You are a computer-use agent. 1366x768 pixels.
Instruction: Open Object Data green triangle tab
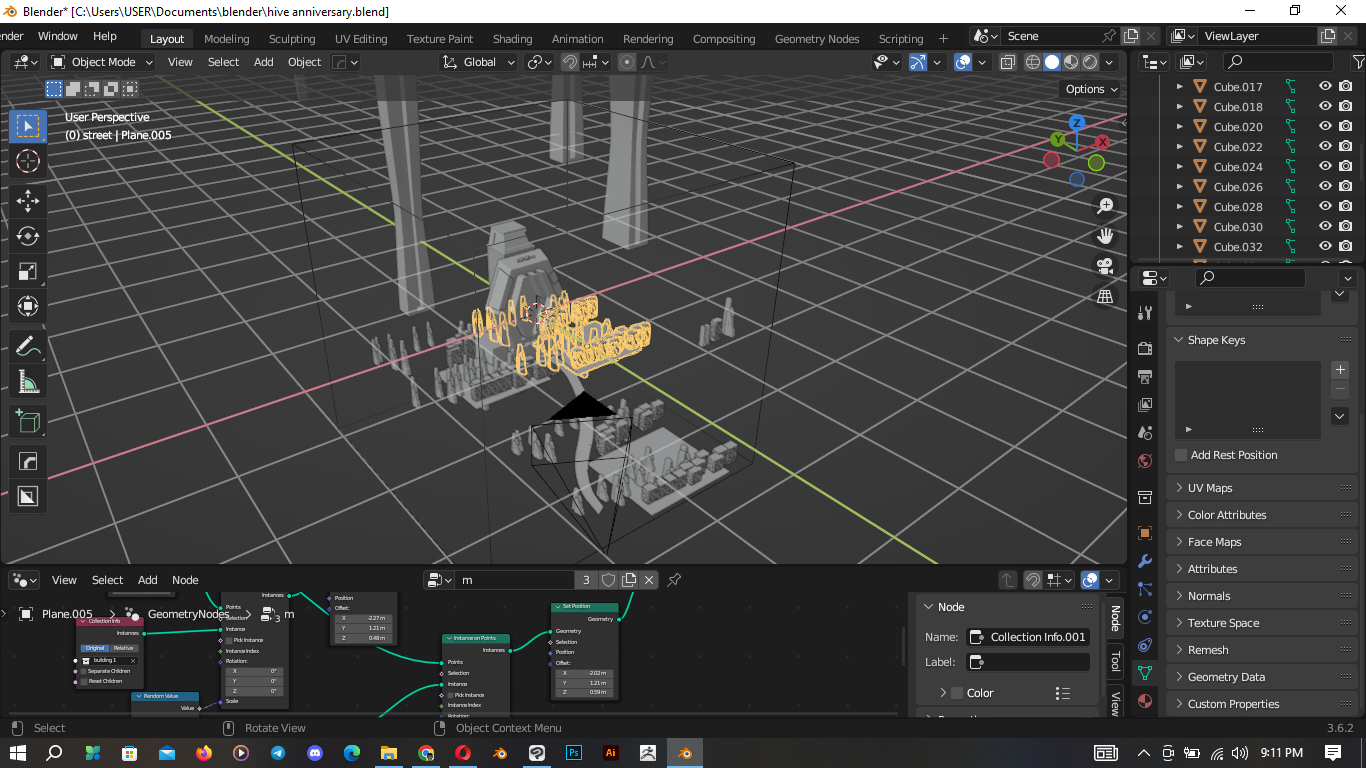(1146, 673)
